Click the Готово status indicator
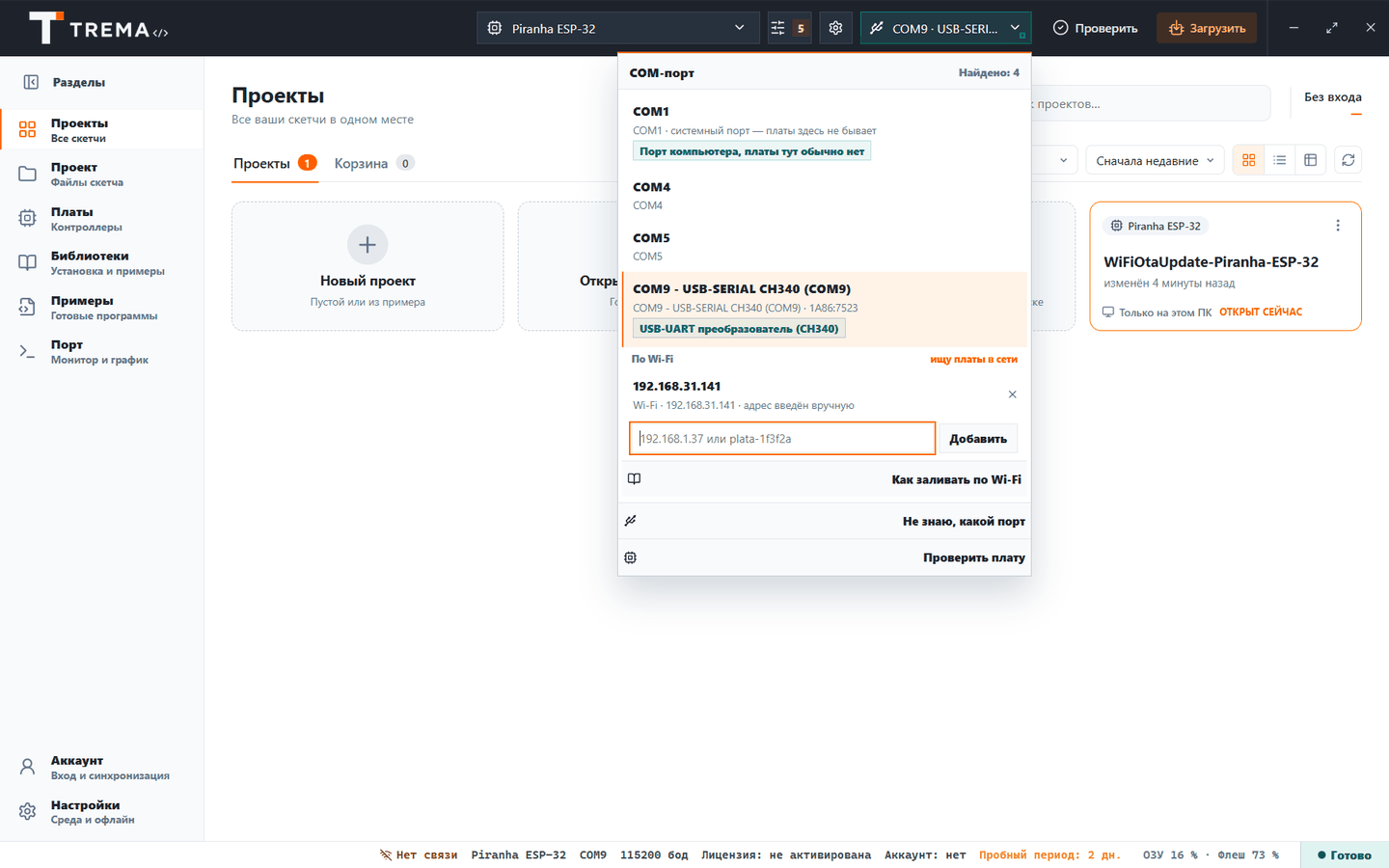This screenshot has height=868, width=1389. coord(1345,854)
